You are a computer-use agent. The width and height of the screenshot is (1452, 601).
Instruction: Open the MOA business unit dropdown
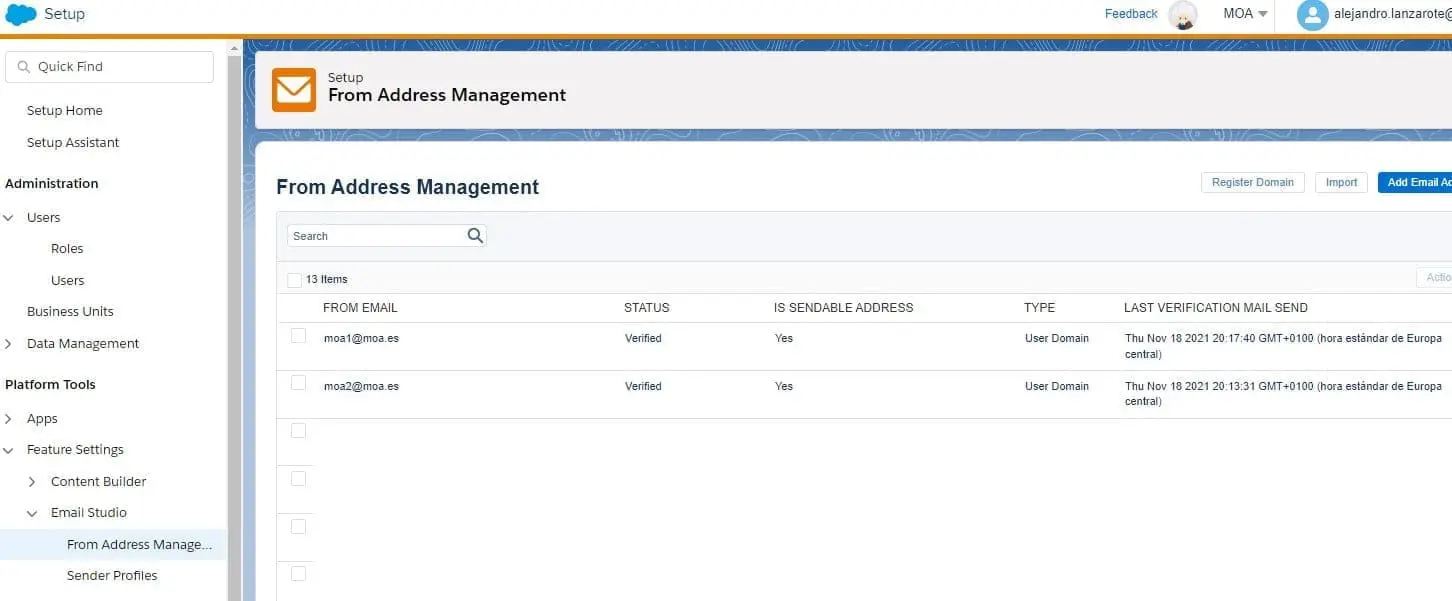[x=1245, y=14]
